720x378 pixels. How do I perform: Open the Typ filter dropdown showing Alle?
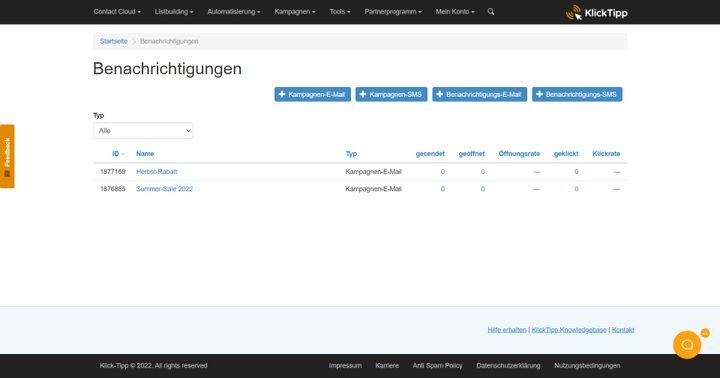pos(143,130)
